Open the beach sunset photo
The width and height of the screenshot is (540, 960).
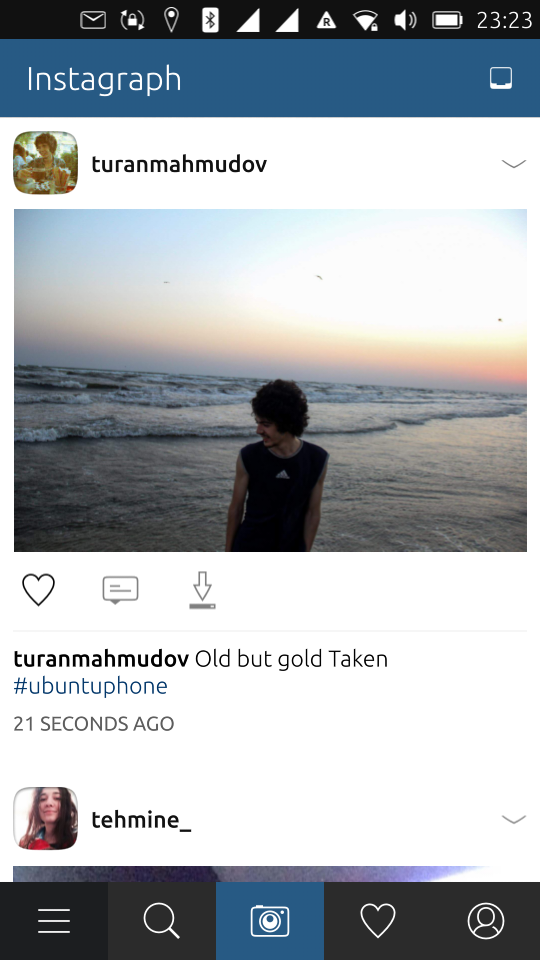pyautogui.click(x=270, y=380)
